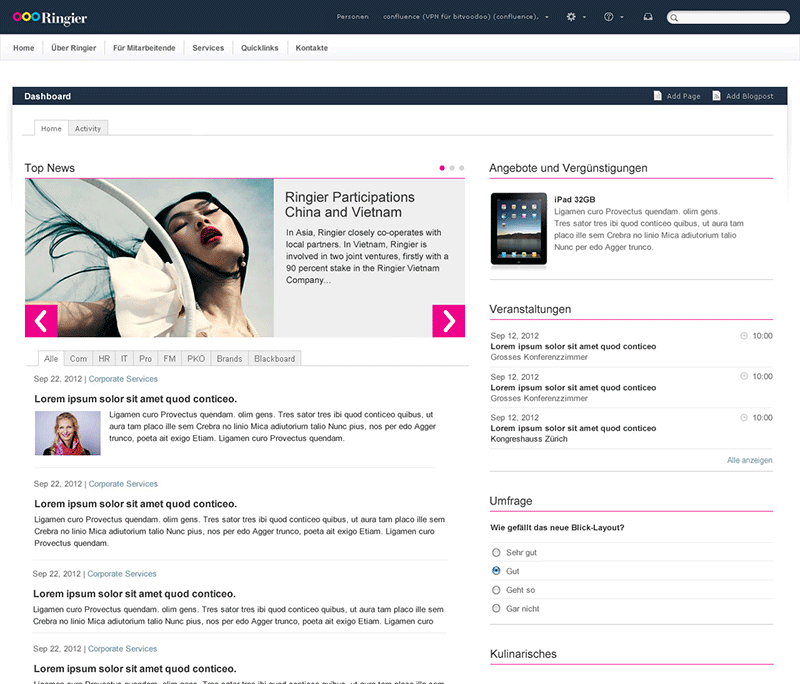Select the Blackboard news tab
The width and height of the screenshot is (800, 684).
[274, 359]
